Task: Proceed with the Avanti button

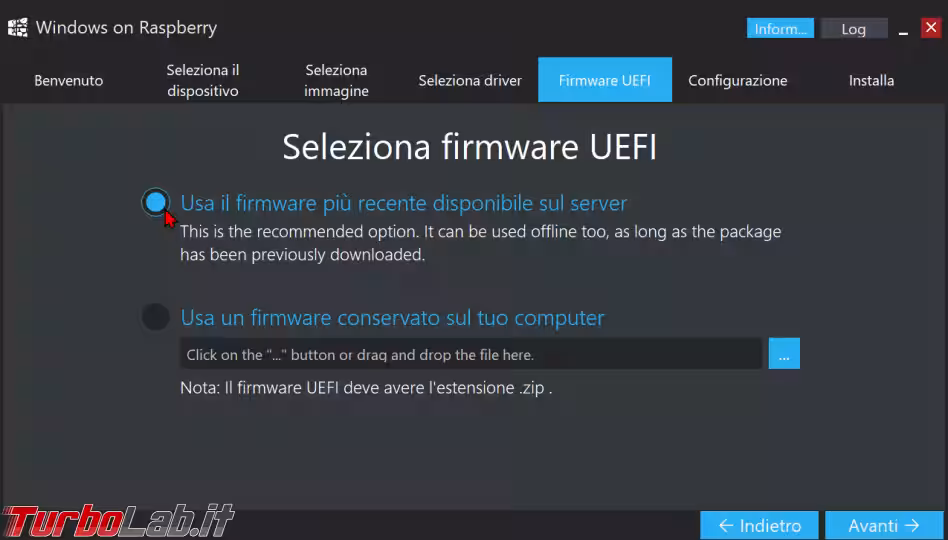Action: coord(883,525)
